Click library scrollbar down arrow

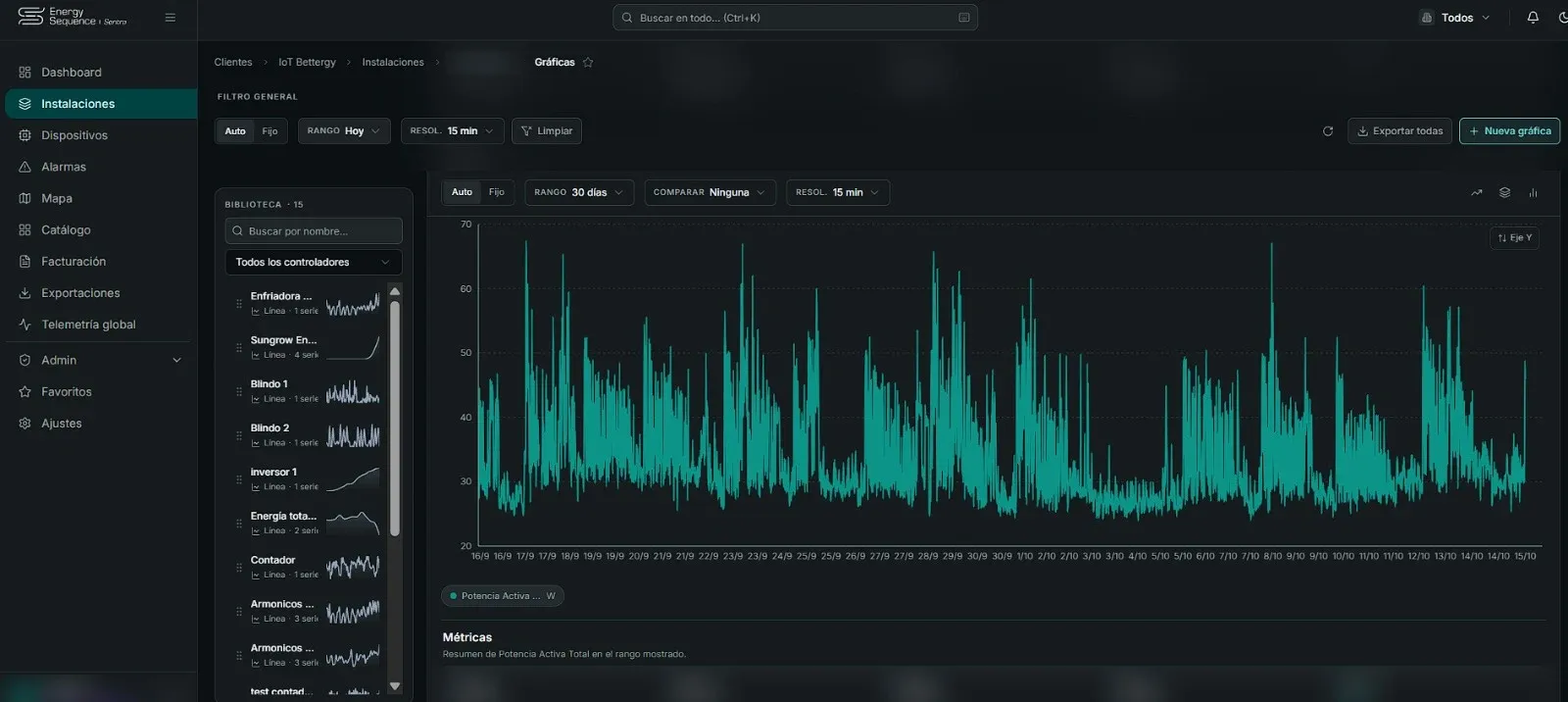click(395, 686)
